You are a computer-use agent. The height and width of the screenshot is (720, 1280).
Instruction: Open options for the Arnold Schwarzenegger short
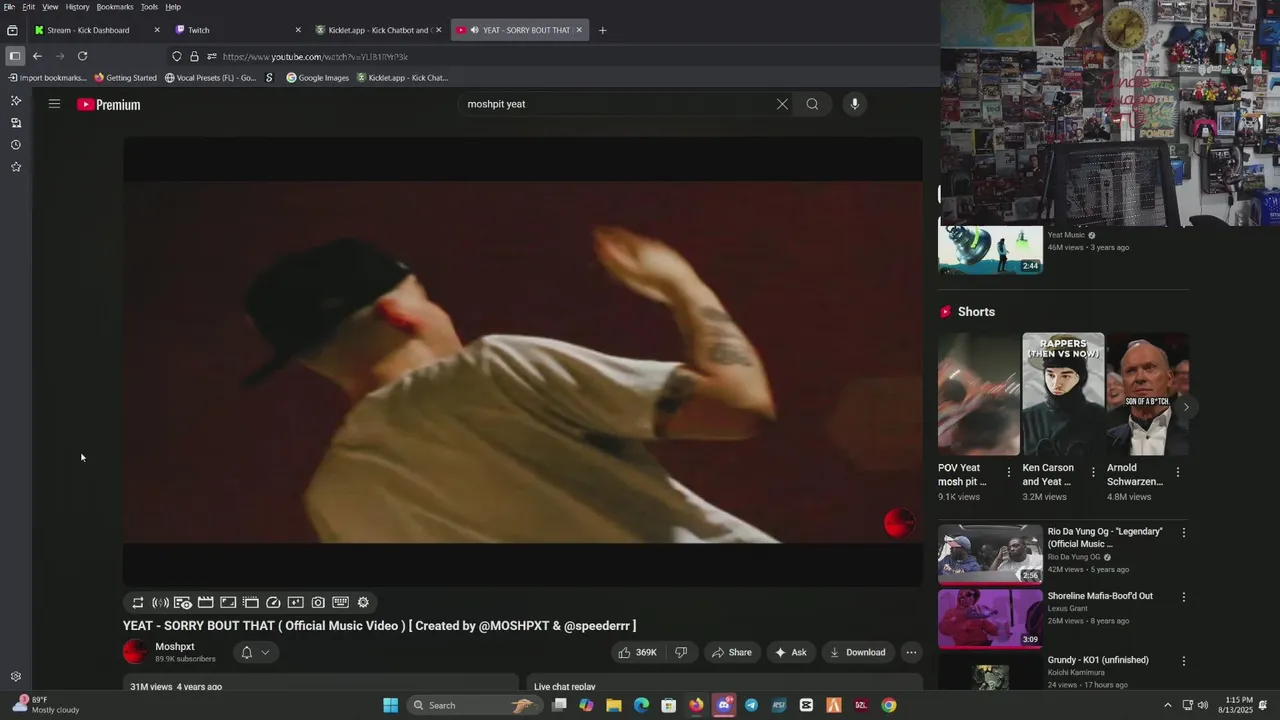click(1178, 472)
